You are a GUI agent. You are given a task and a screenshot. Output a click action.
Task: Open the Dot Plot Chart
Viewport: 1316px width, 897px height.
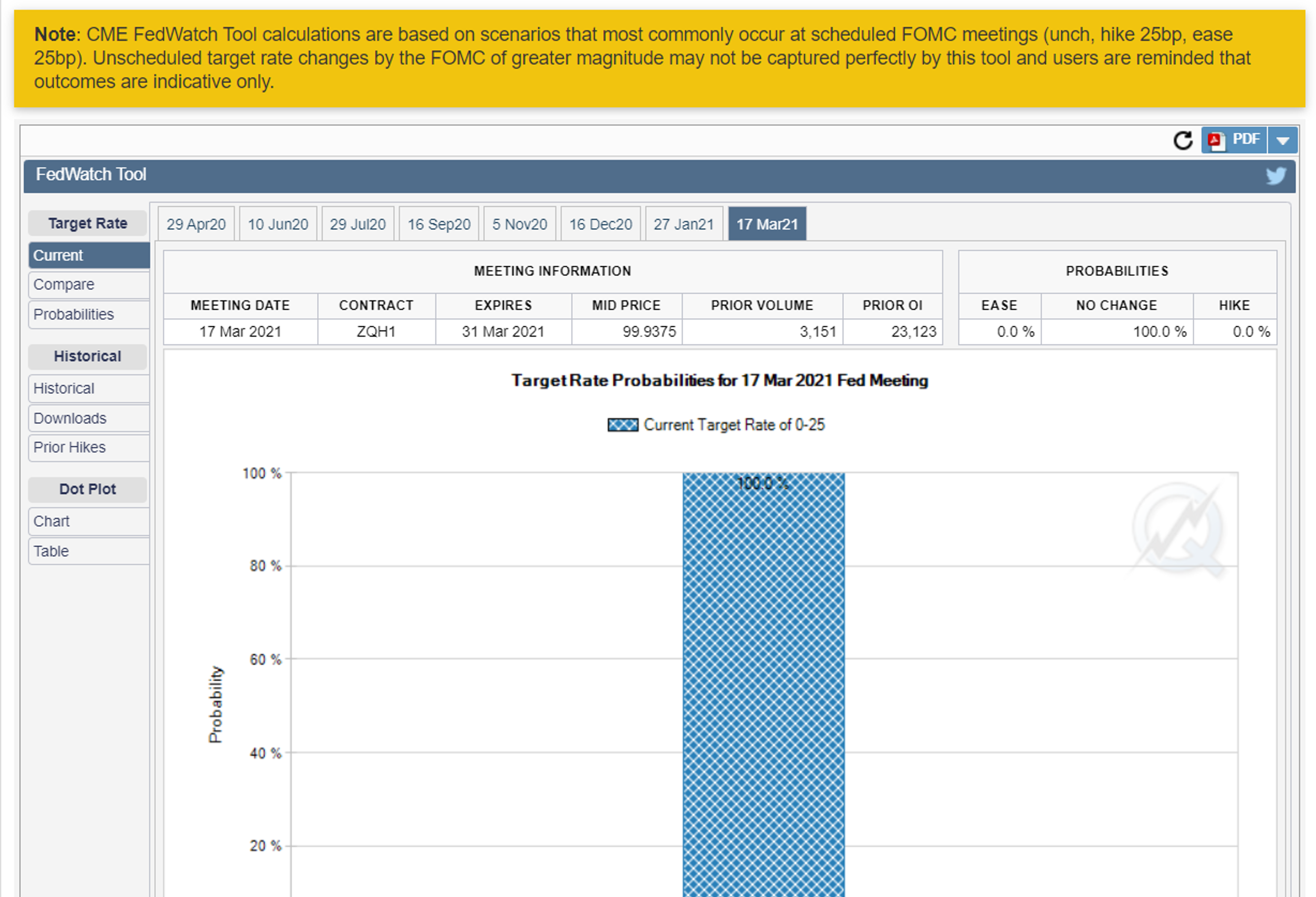pos(89,522)
